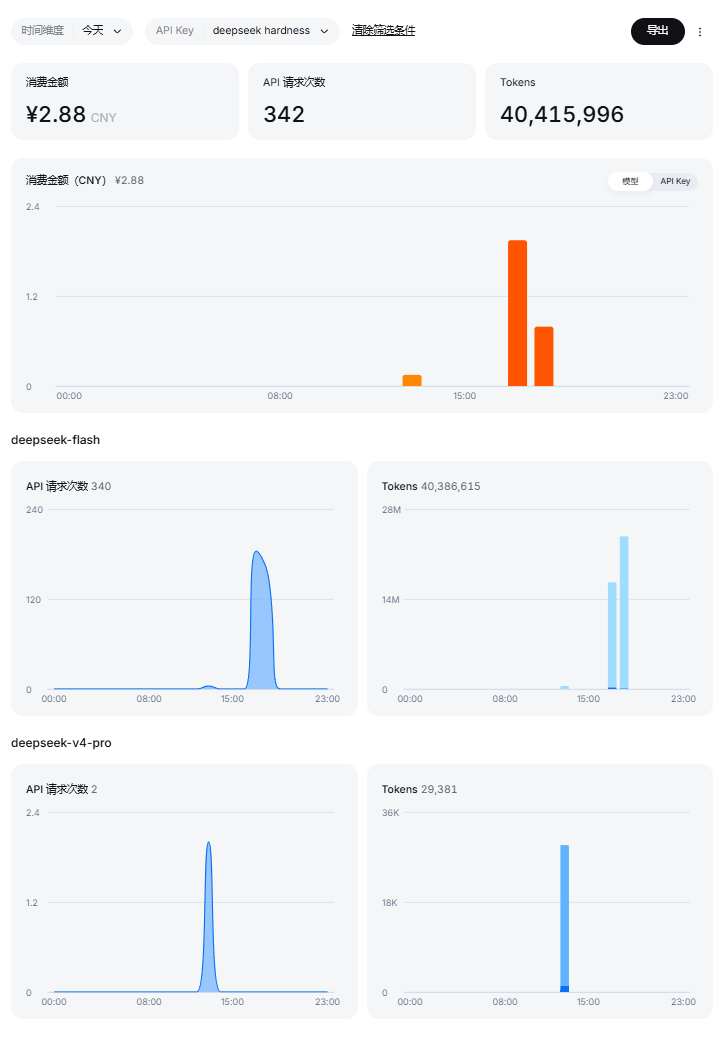
Task: Click the API 请求次数 2 chart title
Action: [x=62, y=789]
